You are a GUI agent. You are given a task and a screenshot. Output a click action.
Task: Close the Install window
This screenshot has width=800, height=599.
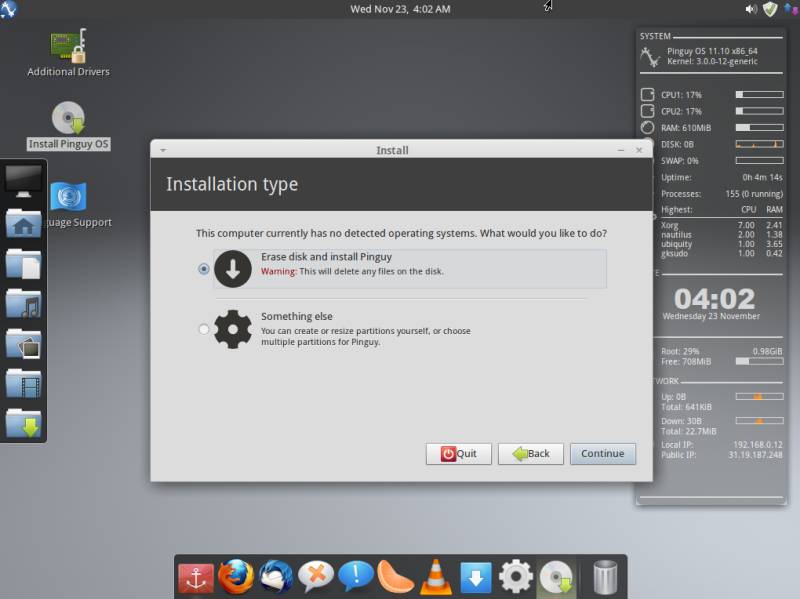(x=639, y=150)
